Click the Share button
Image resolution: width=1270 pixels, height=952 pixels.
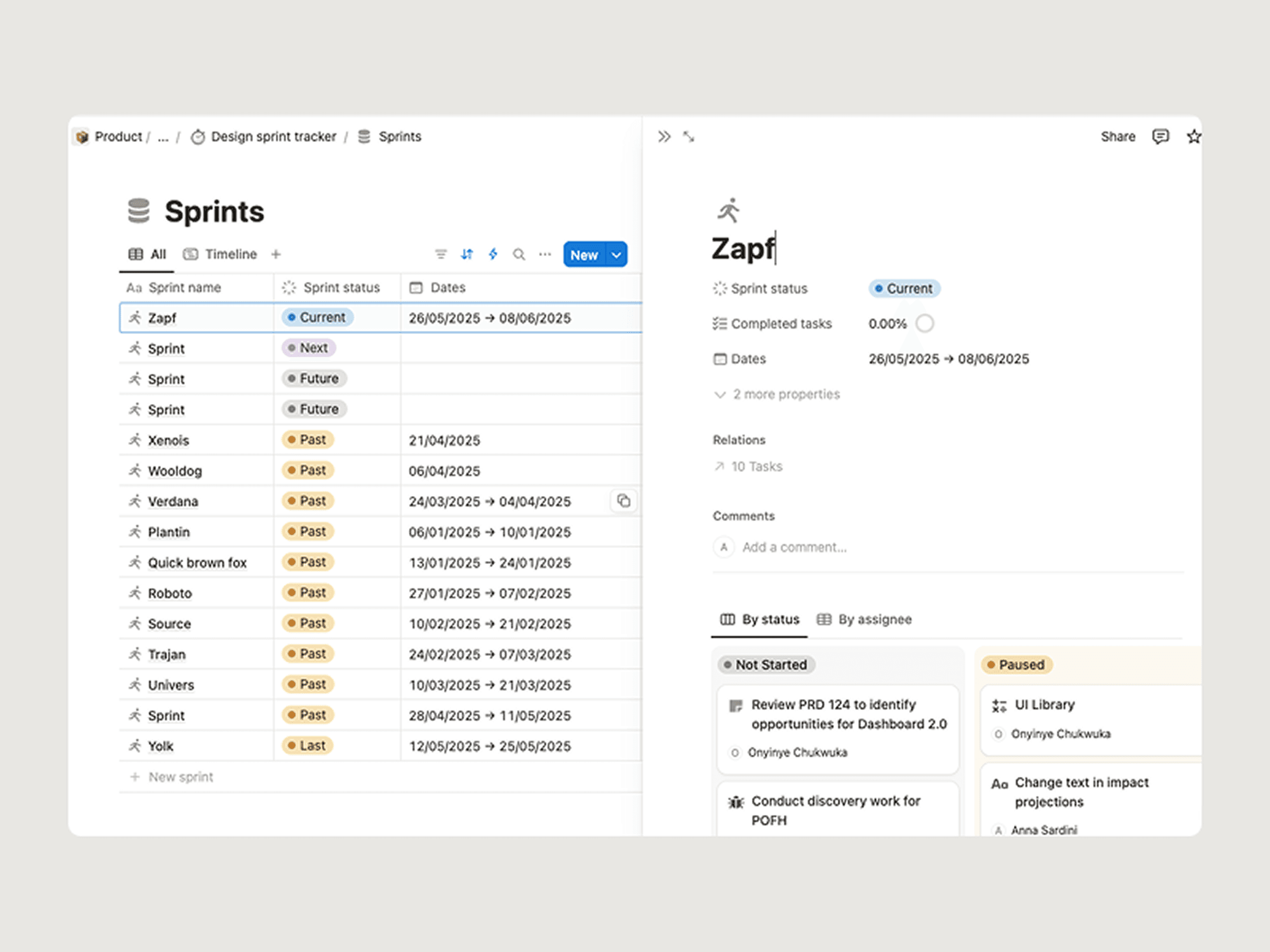[1117, 136]
